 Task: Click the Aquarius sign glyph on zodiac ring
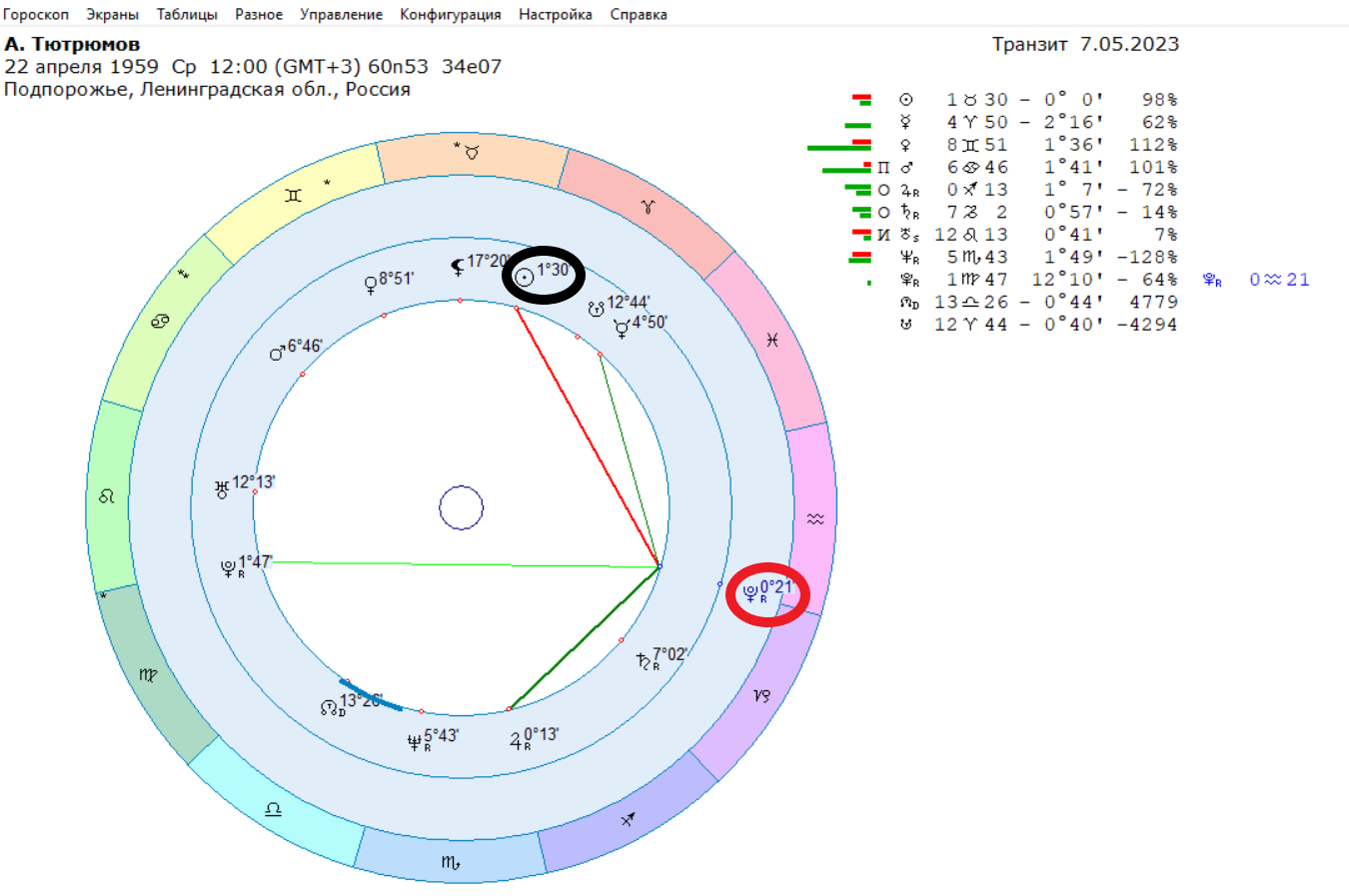point(815,518)
